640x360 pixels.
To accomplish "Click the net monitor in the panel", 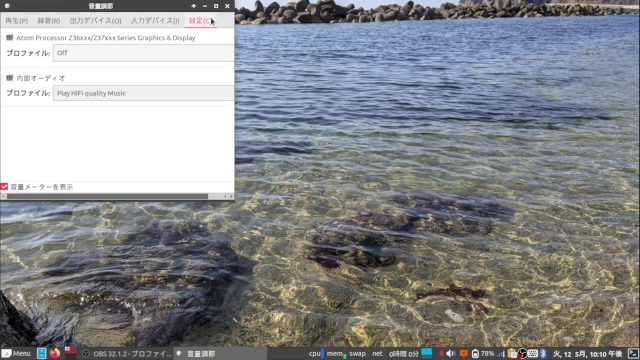I will click(x=378, y=353).
